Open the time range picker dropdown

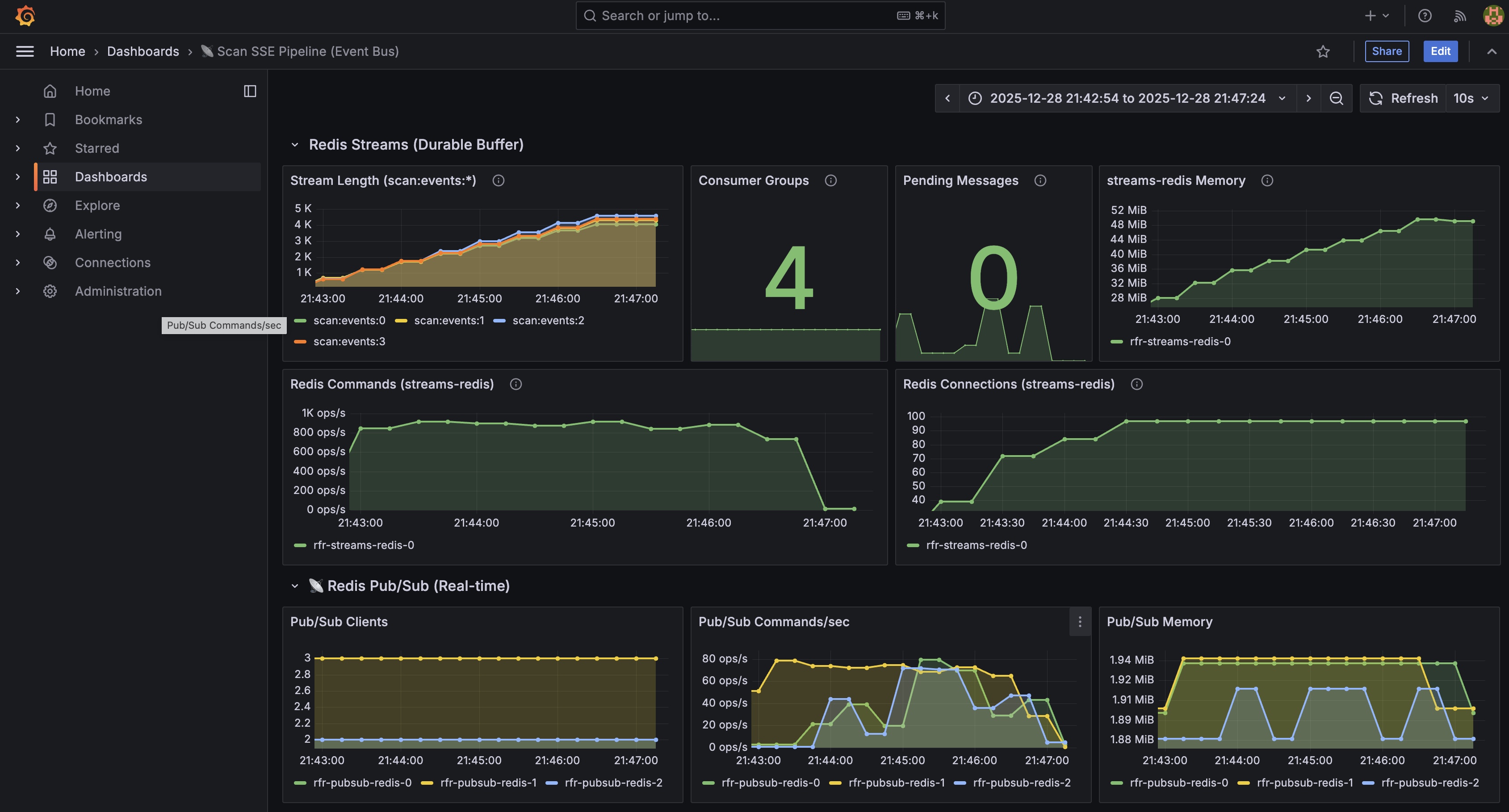click(x=1127, y=98)
